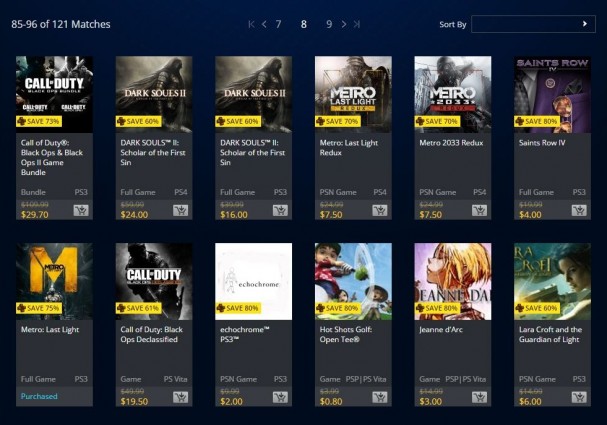Add Metro 2033 Redux to cart
Image resolution: width=607 pixels, height=425 pixels.
point(479,211)
